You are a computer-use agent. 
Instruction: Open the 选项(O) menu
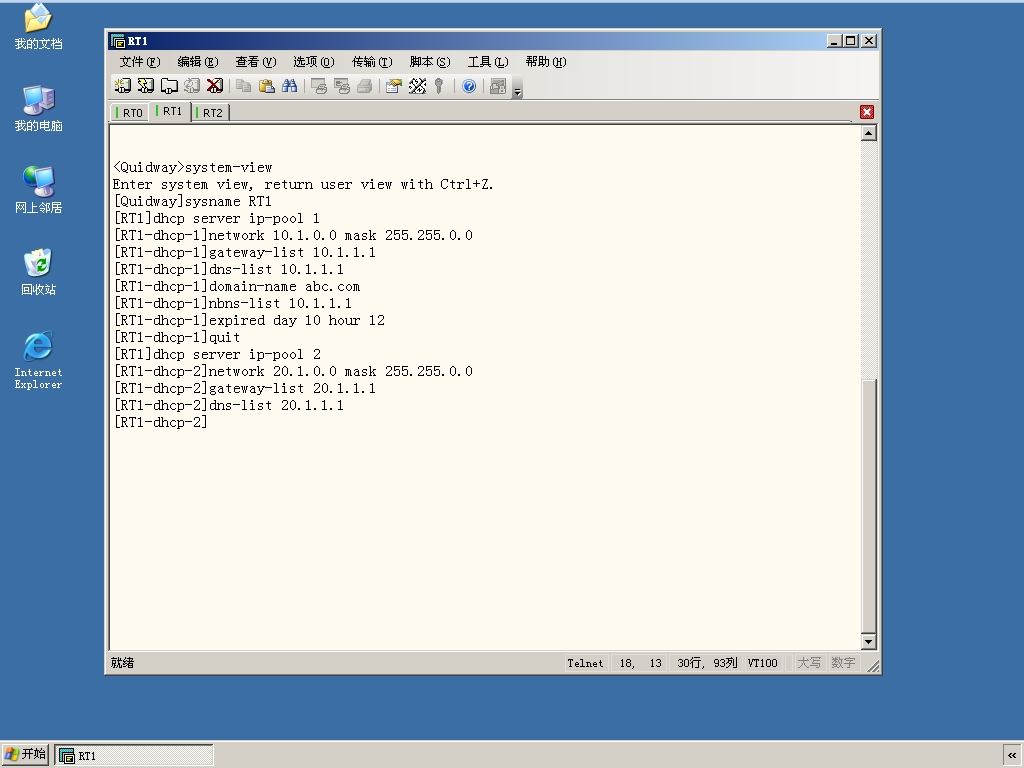click(313, 62)
